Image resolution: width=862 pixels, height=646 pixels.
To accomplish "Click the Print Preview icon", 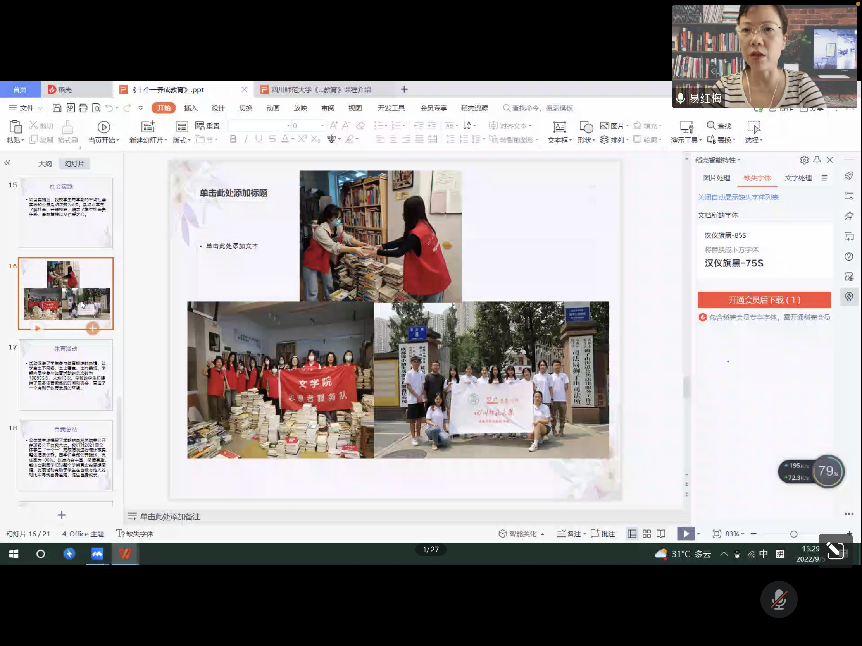I will 96,108.
